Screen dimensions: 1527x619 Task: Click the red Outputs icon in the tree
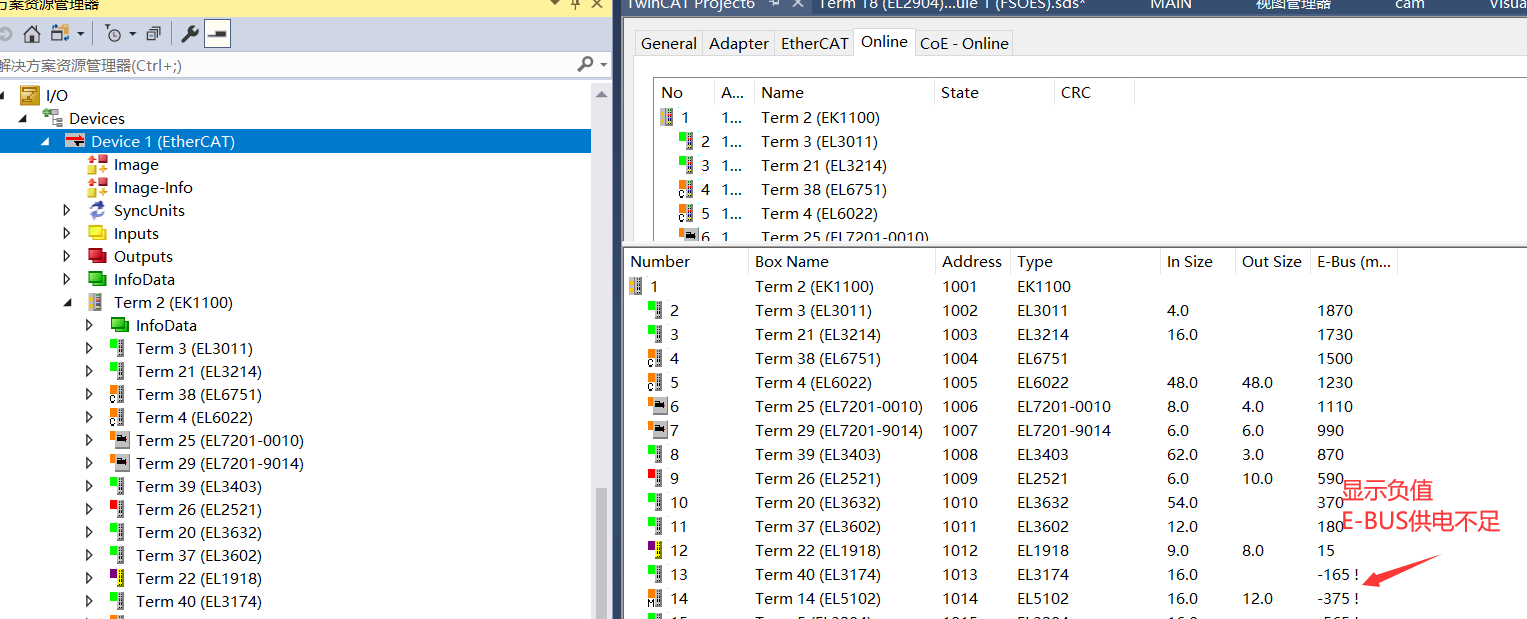pos(97,256)
